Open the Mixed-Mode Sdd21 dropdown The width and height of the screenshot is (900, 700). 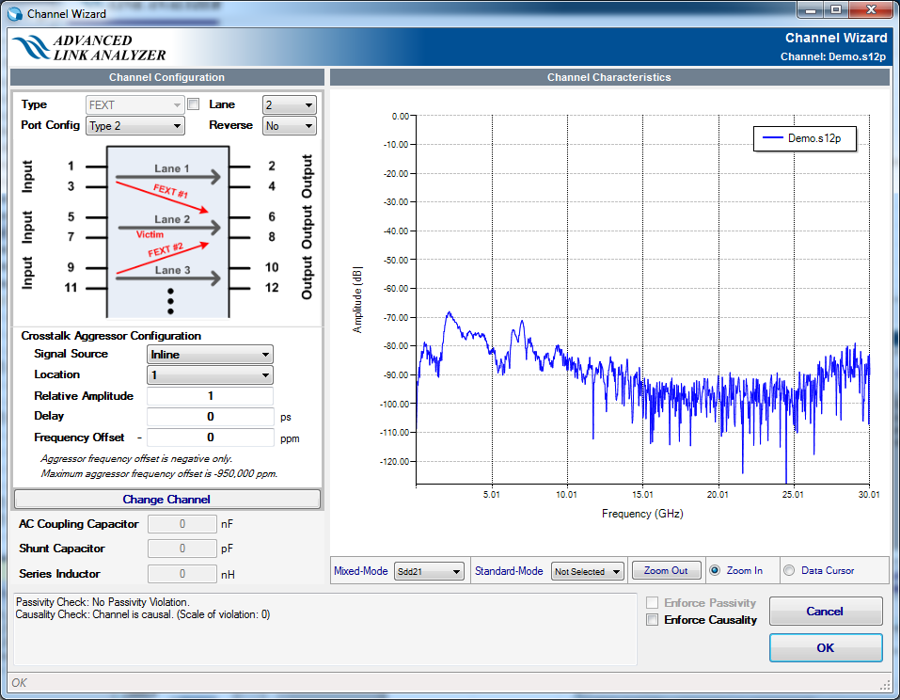[429, 572]
